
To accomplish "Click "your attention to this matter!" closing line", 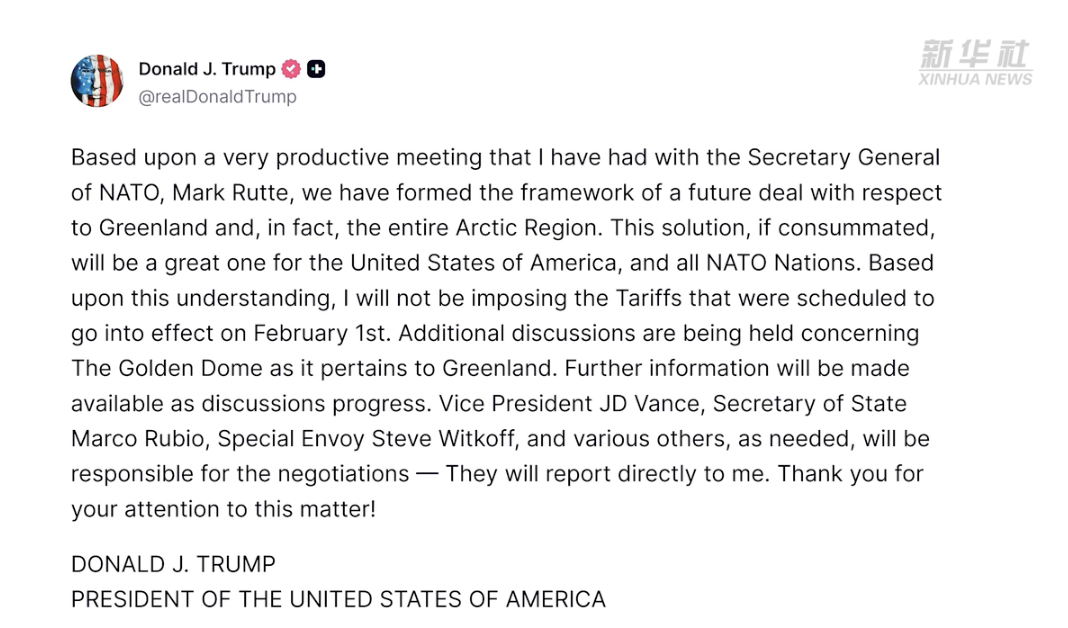I will pos(223,509).
